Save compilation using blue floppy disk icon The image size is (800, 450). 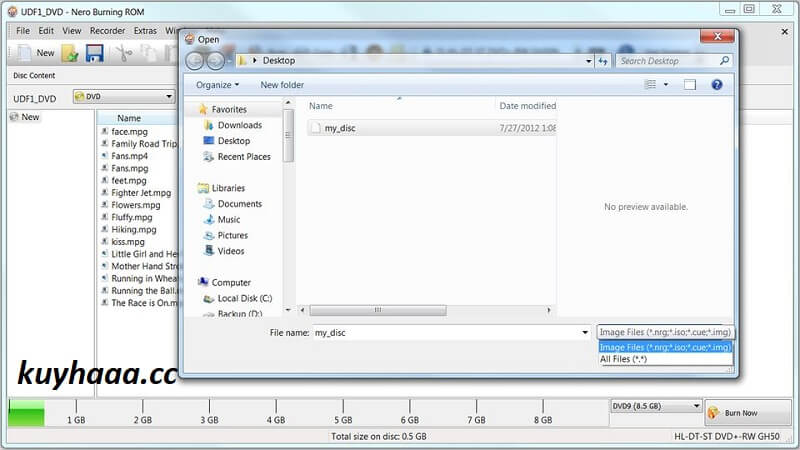pyautogui.click(x=95, y=53)
